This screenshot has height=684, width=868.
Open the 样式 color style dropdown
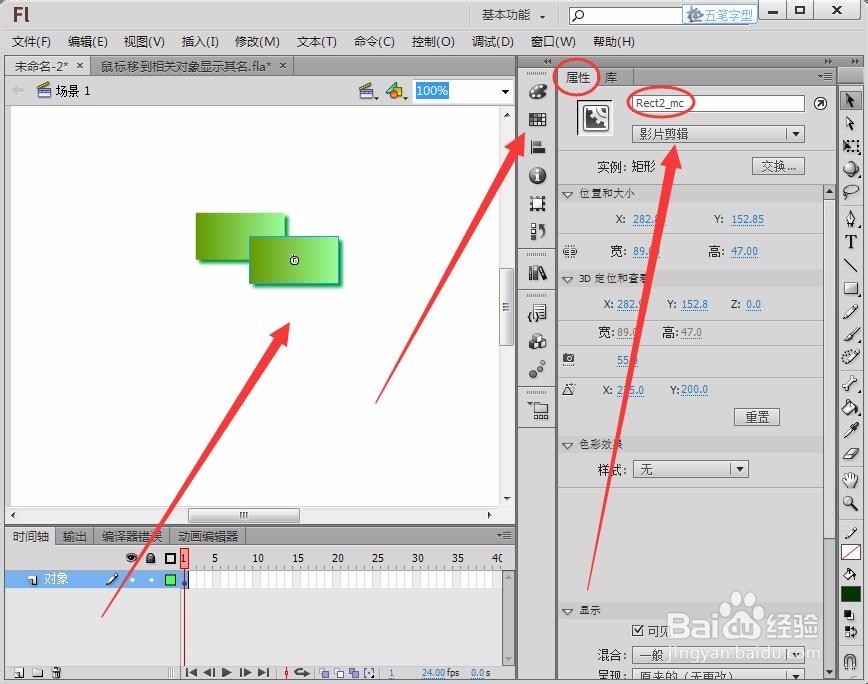(x=691, y=469)
